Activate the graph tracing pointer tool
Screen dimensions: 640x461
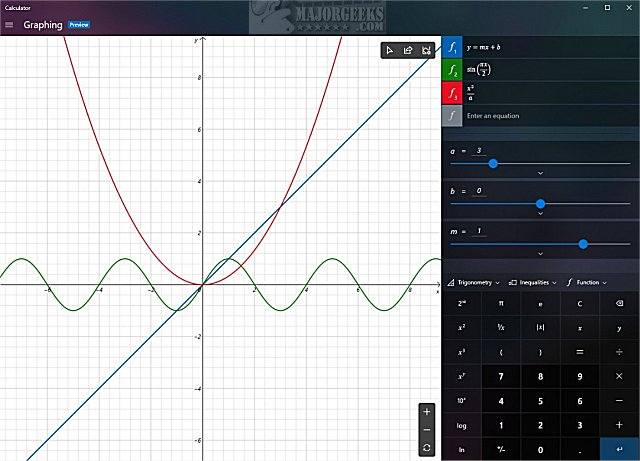[x=390, y=50]
